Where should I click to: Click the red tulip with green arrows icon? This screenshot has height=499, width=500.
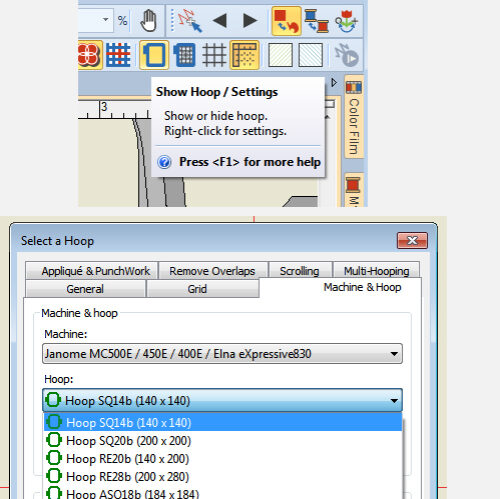(347, 21)
